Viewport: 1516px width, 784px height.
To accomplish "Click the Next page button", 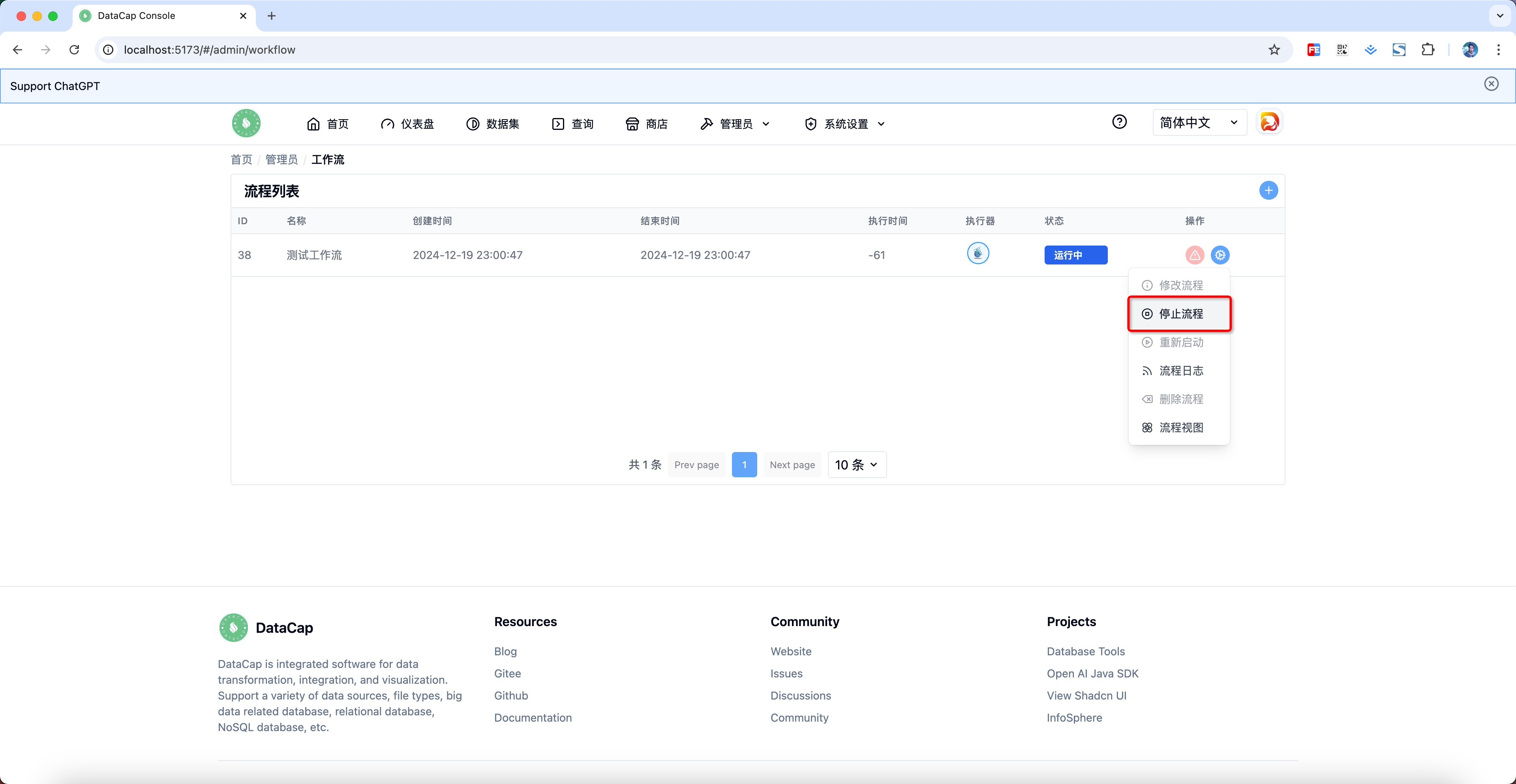I will [x=792, y=465].
